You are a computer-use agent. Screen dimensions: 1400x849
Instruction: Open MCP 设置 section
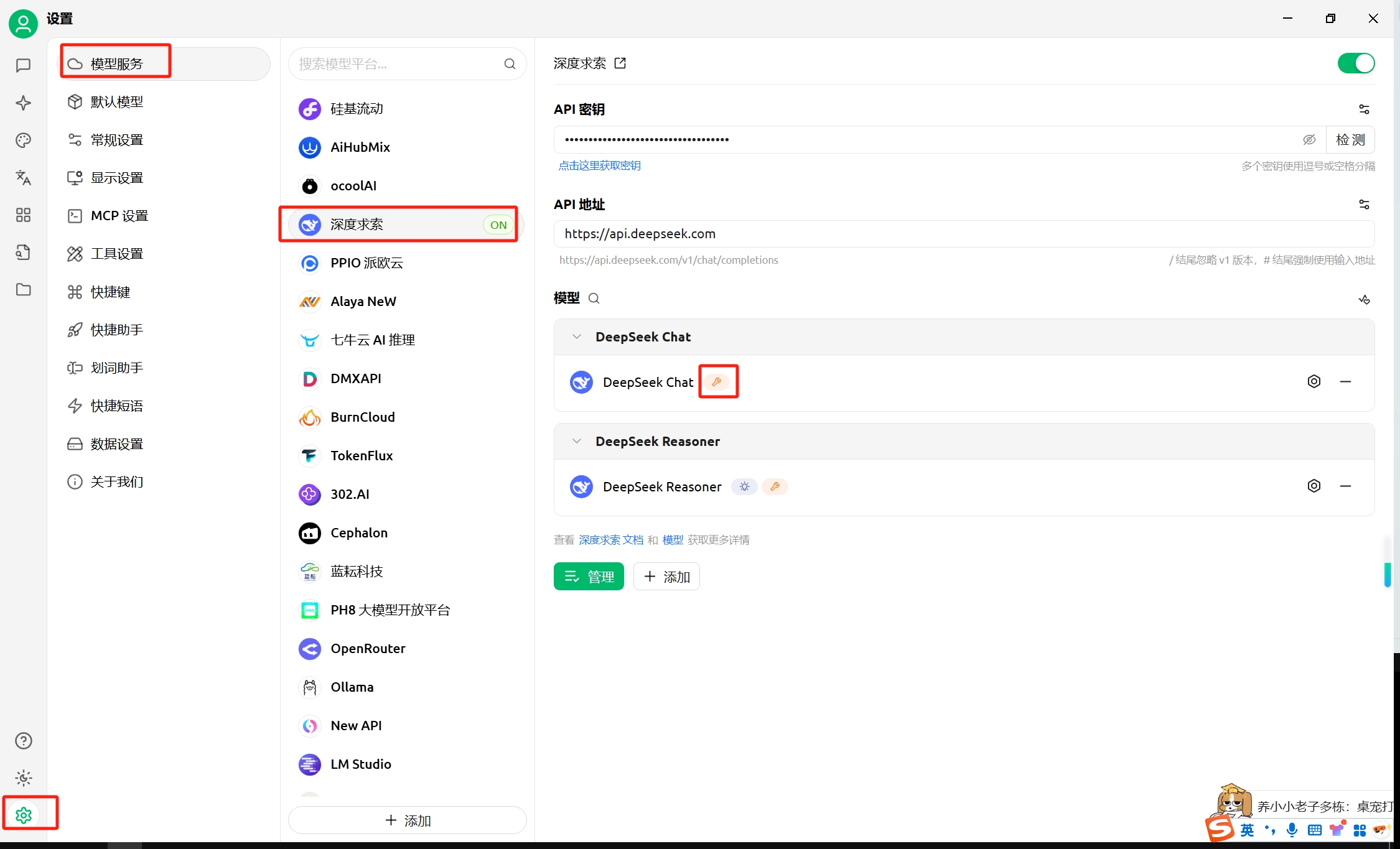(x=164, y=216)
